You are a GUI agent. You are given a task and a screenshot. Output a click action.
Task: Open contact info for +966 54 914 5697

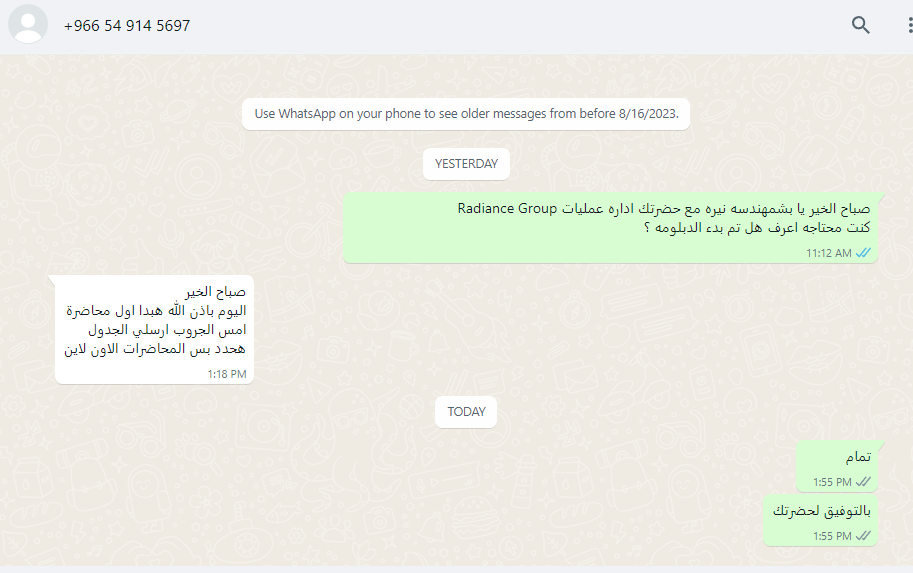tap(127, 26)
